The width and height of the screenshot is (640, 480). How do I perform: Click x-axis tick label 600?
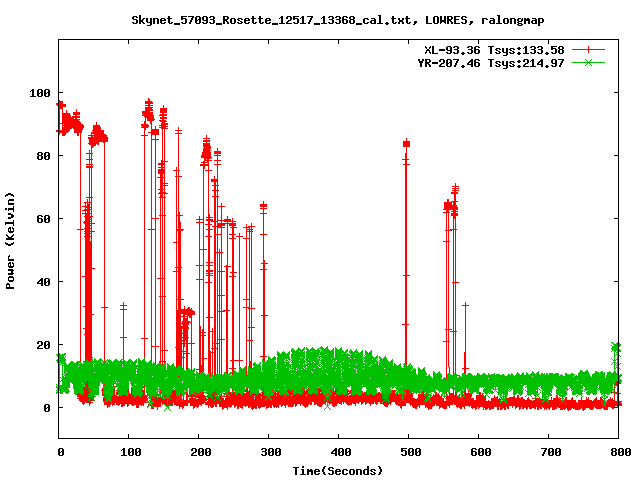click(481, 452)
